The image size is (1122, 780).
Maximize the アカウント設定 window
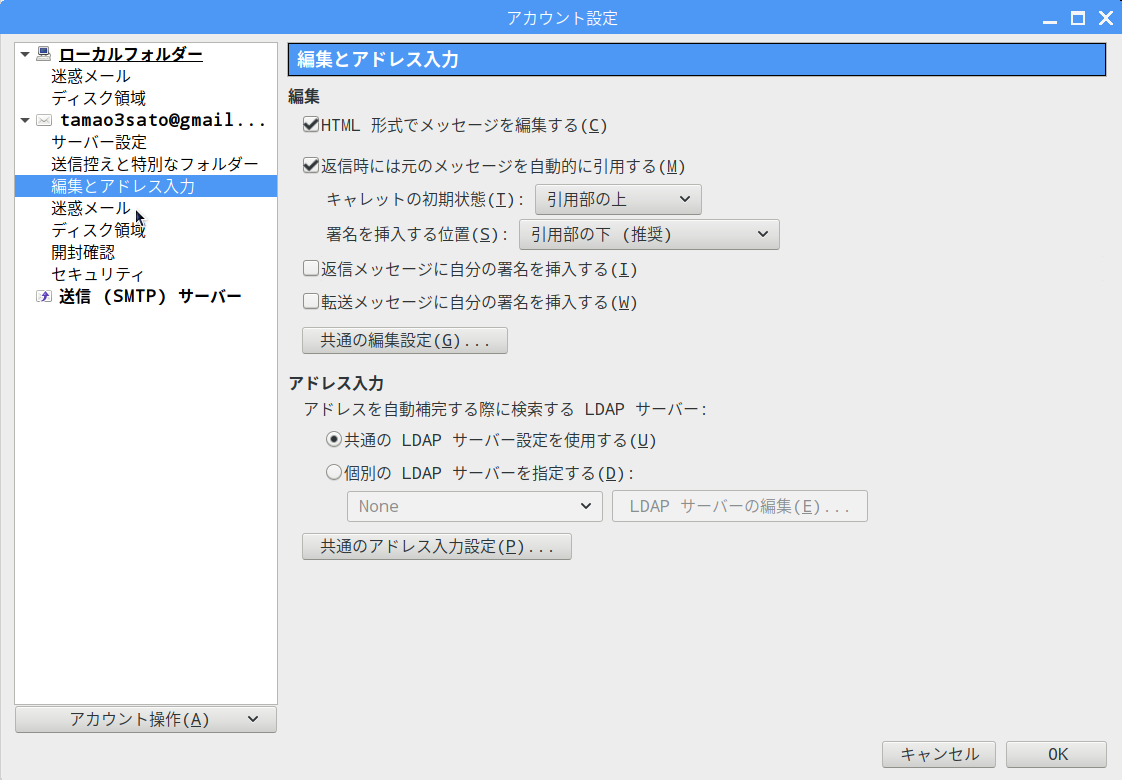pos(1078,18)
